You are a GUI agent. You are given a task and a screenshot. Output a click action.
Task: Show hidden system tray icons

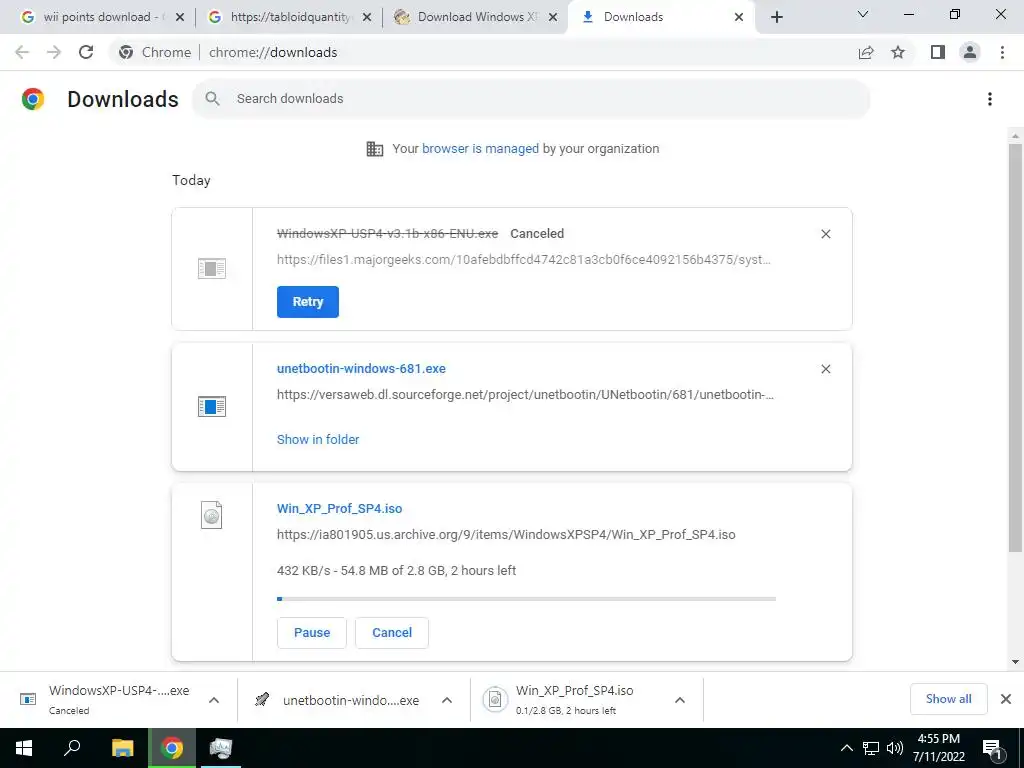[846, 748]
